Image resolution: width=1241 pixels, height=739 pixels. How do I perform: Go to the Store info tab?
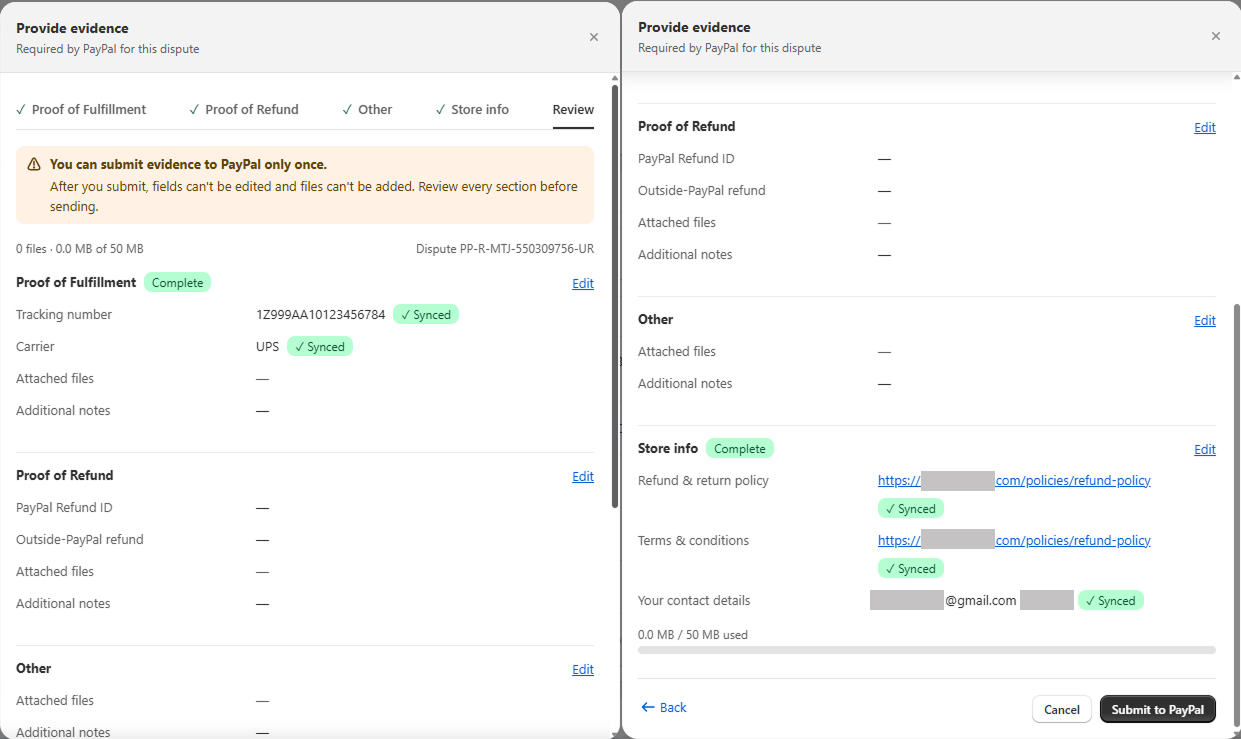click(x=472, y=109)
